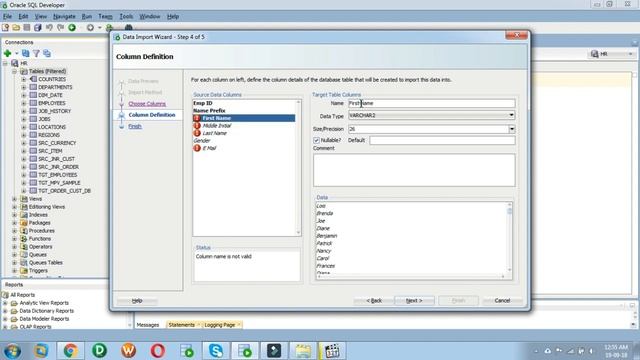Click the grey Forward navigation icon
640x360 pixels.
(x=90, y=28)
